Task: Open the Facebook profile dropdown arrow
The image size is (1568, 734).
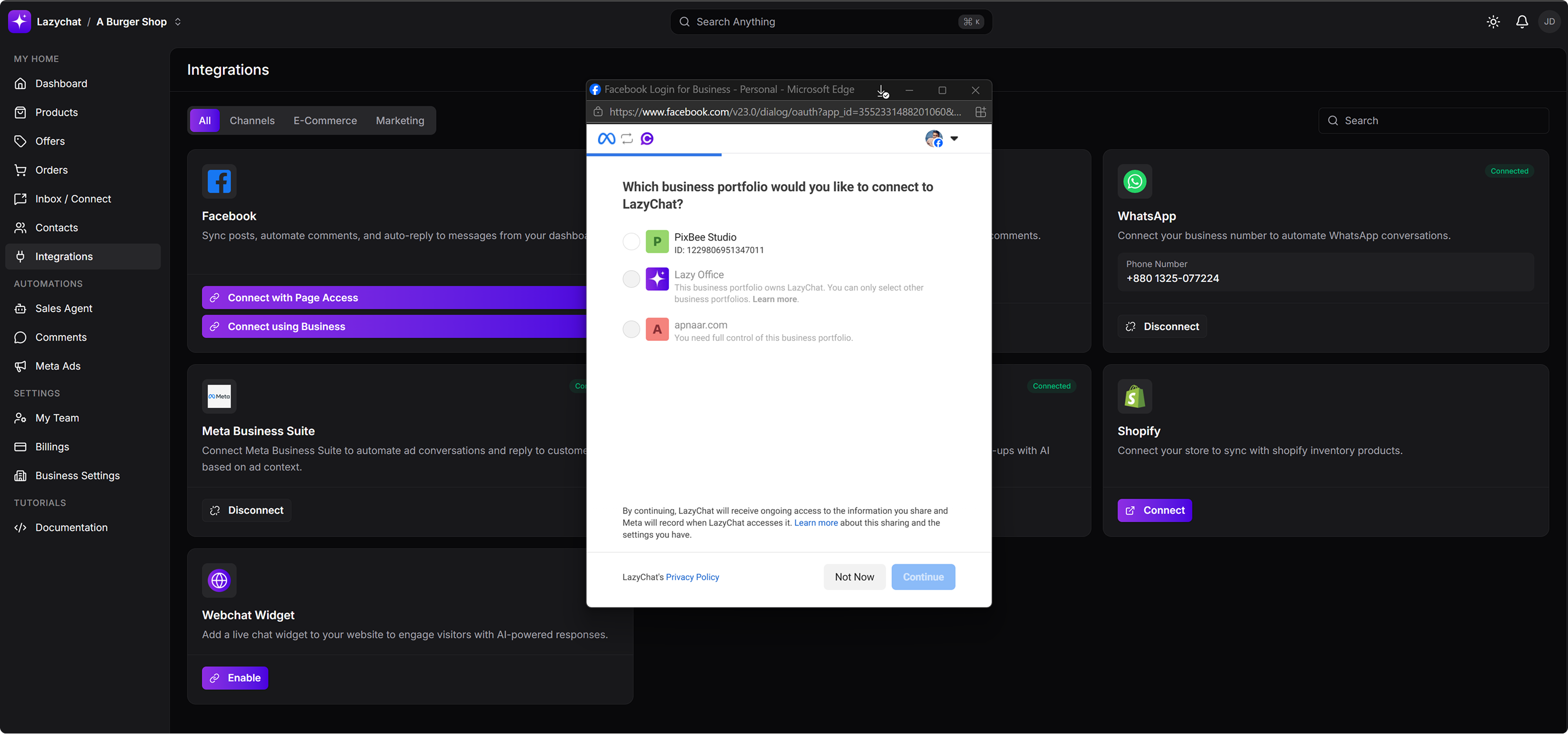Action: tap(954, 139)
